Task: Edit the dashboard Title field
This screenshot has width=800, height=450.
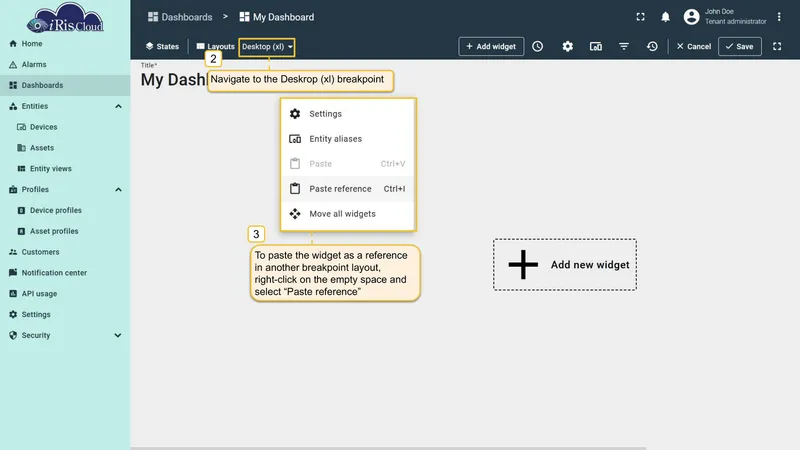Action: click(173, 80)
